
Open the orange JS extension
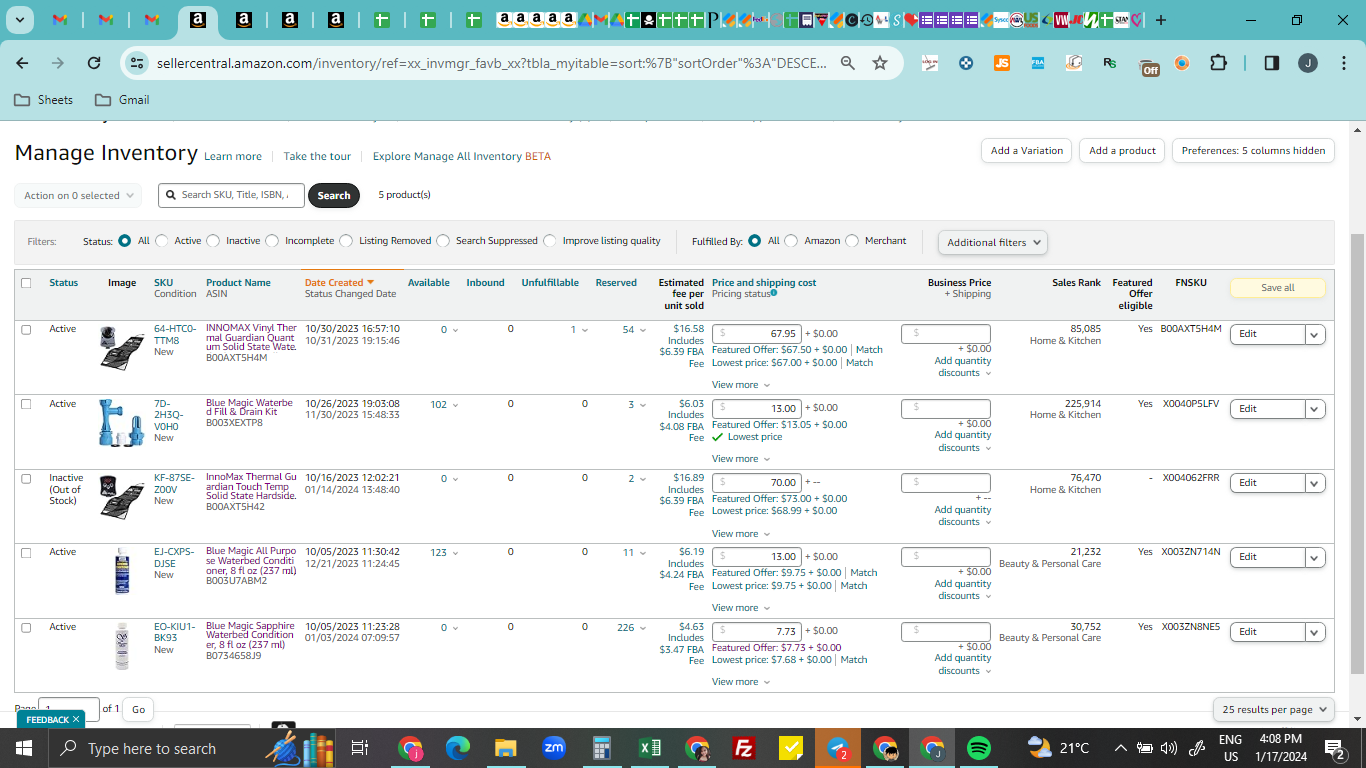1001,63
